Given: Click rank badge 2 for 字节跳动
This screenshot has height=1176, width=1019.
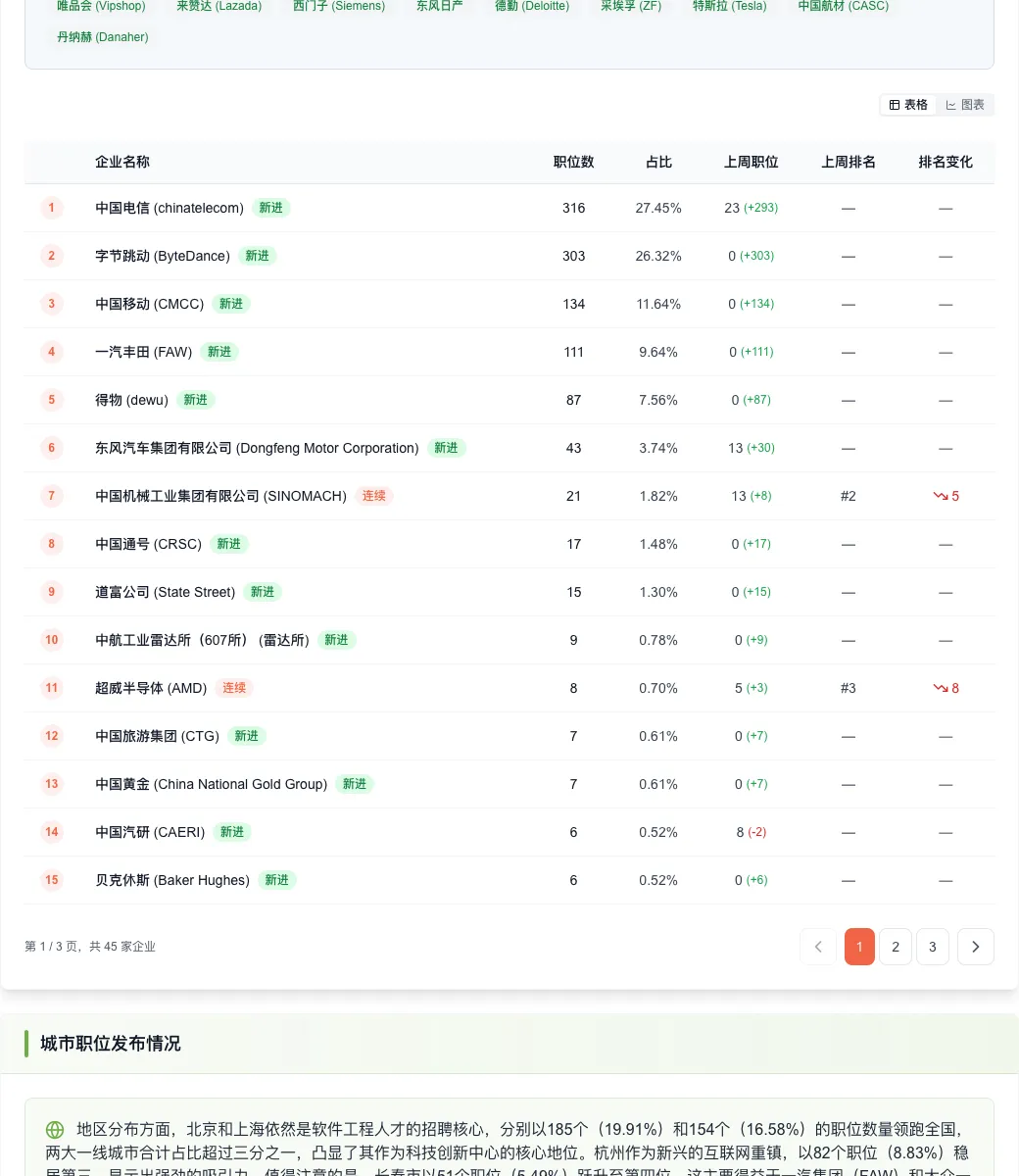Looking at the screenshot, I should pos(52,256).
